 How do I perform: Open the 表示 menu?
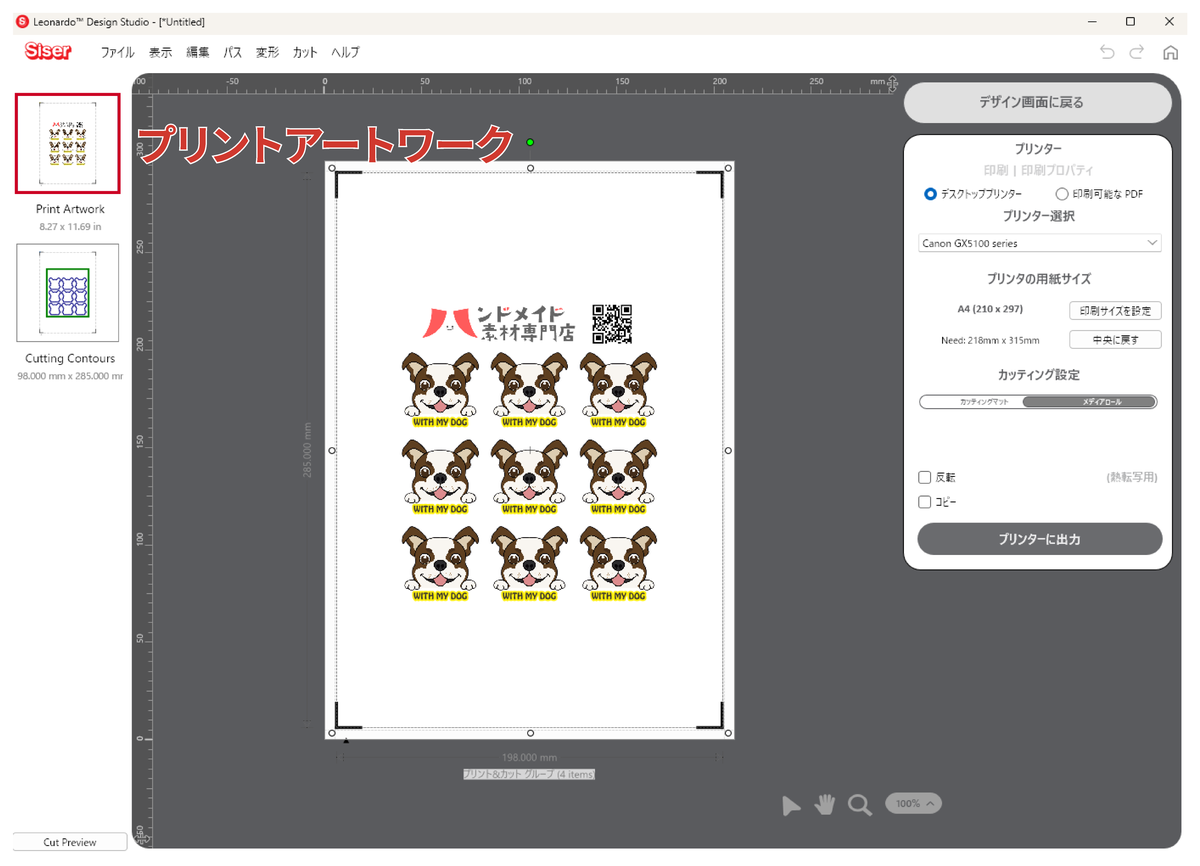(x=160, y=52)
